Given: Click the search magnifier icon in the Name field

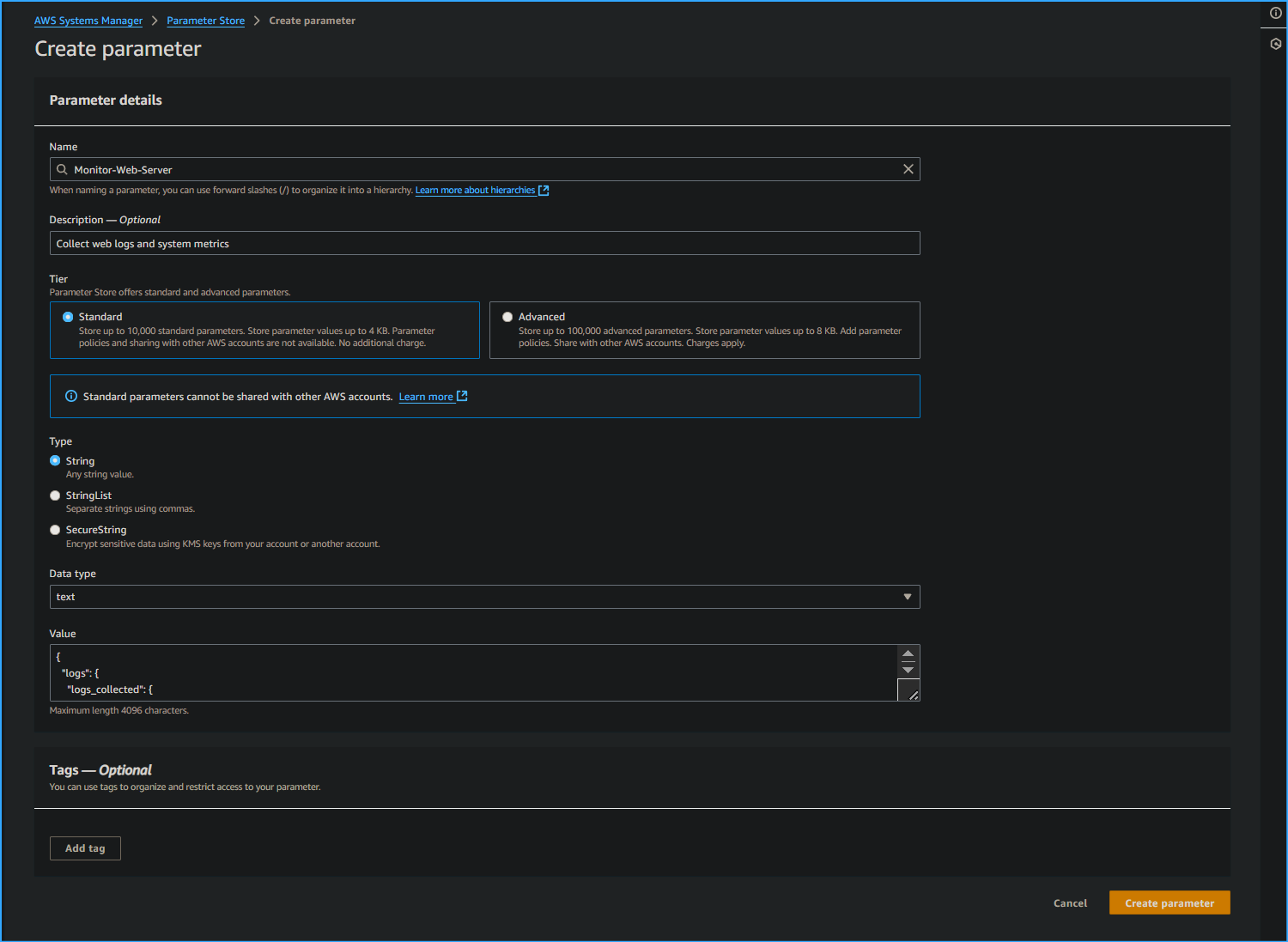Looking at the screenshot, I should [62, 169].
